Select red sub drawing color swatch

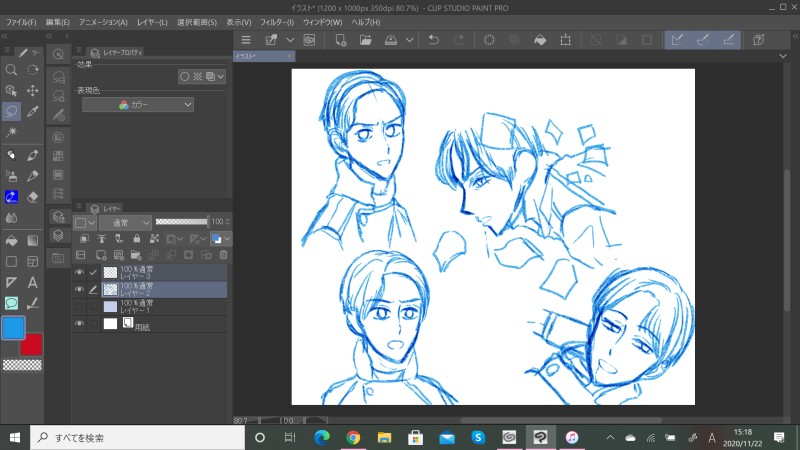31,345
